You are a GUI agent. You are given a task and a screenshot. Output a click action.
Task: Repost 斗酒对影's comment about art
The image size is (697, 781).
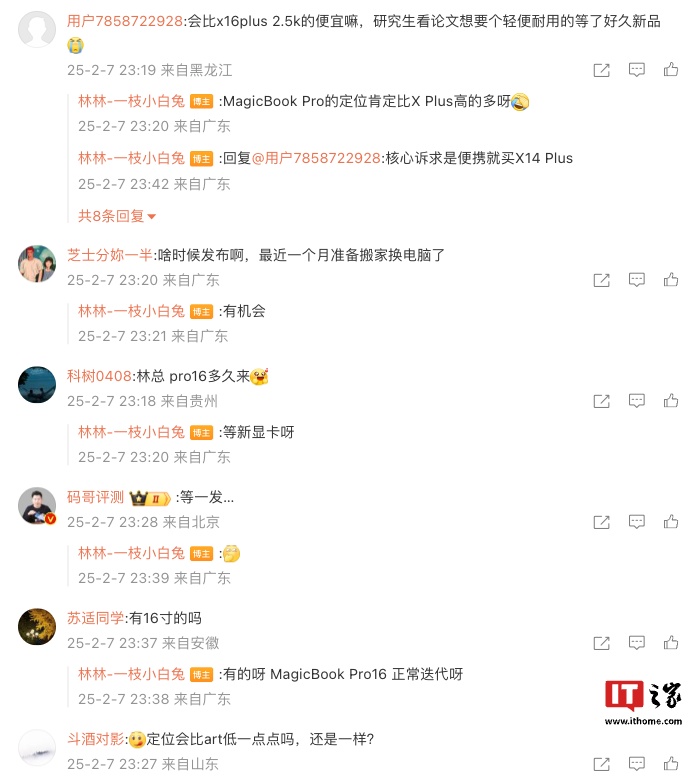tap(601, 764)
